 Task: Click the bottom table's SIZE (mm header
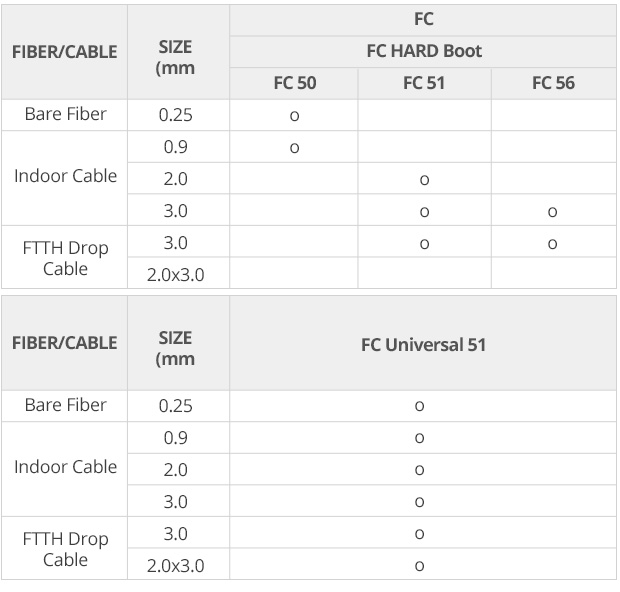point(175,348)
